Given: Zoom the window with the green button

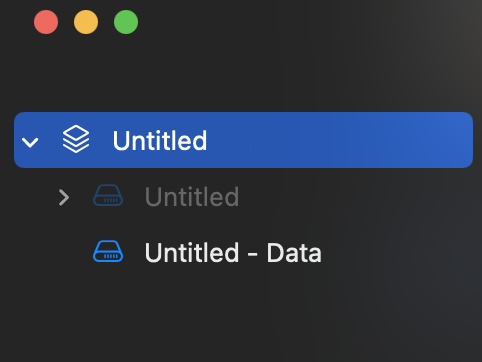Looking at the screenshot, I should click(x=126, y=22).
